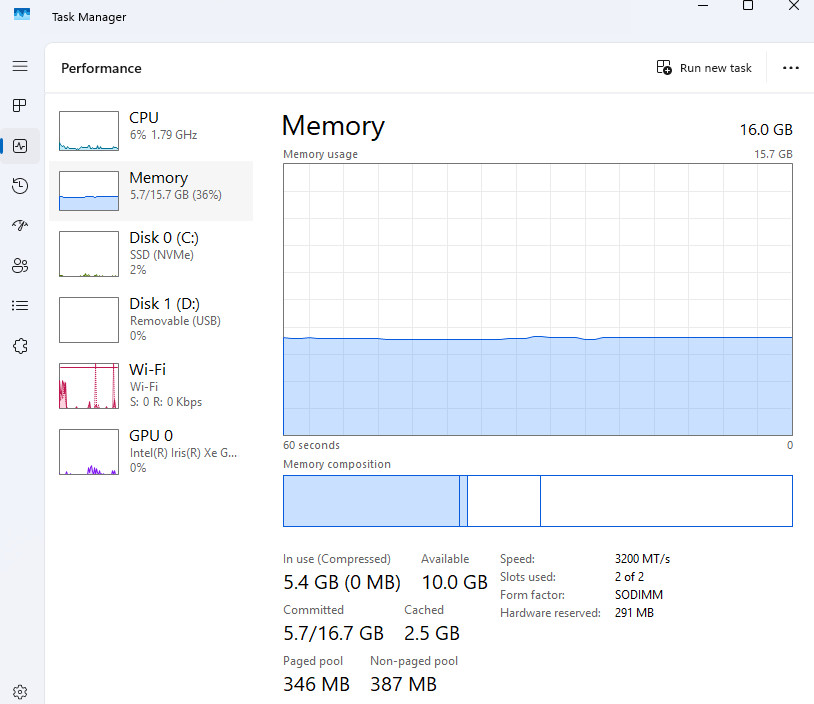
Task: Click the Memory composition bar
Action: [538, 501]
